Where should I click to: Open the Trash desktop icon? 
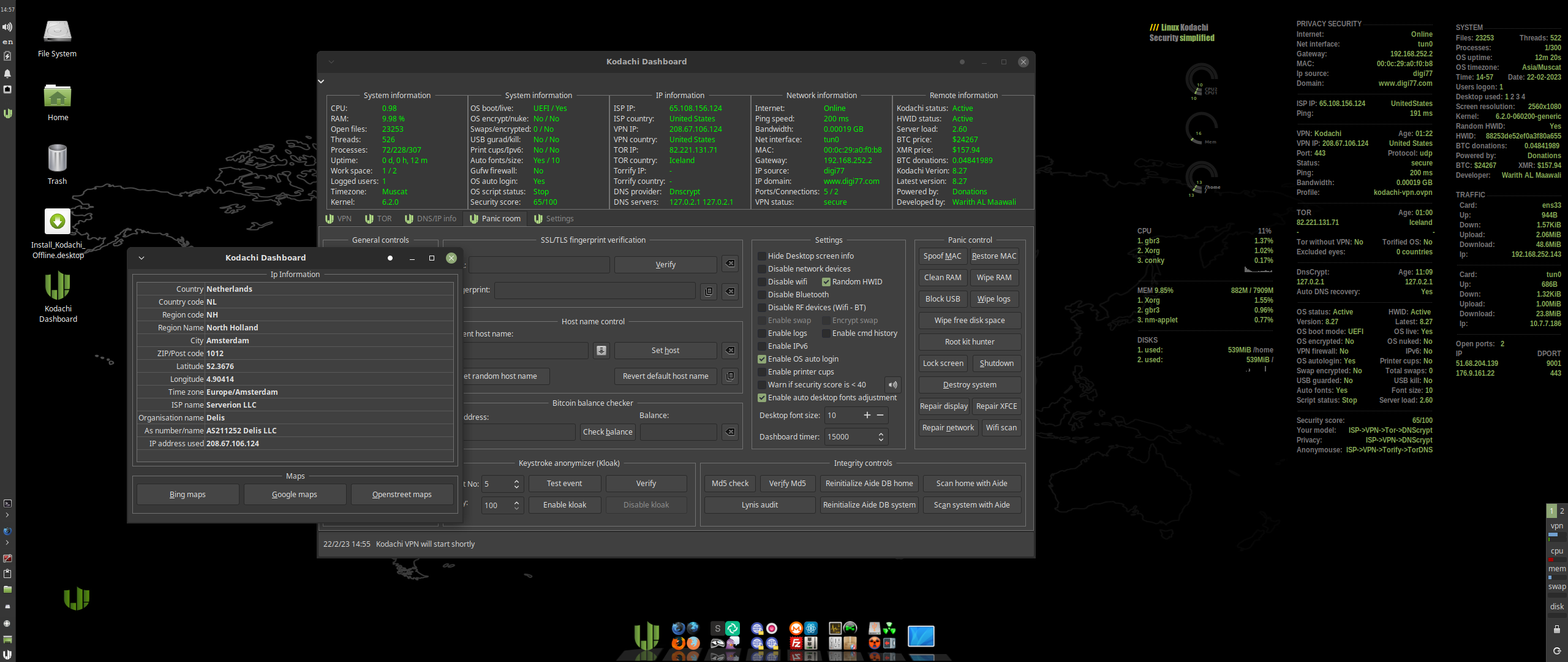pos(58,164)
